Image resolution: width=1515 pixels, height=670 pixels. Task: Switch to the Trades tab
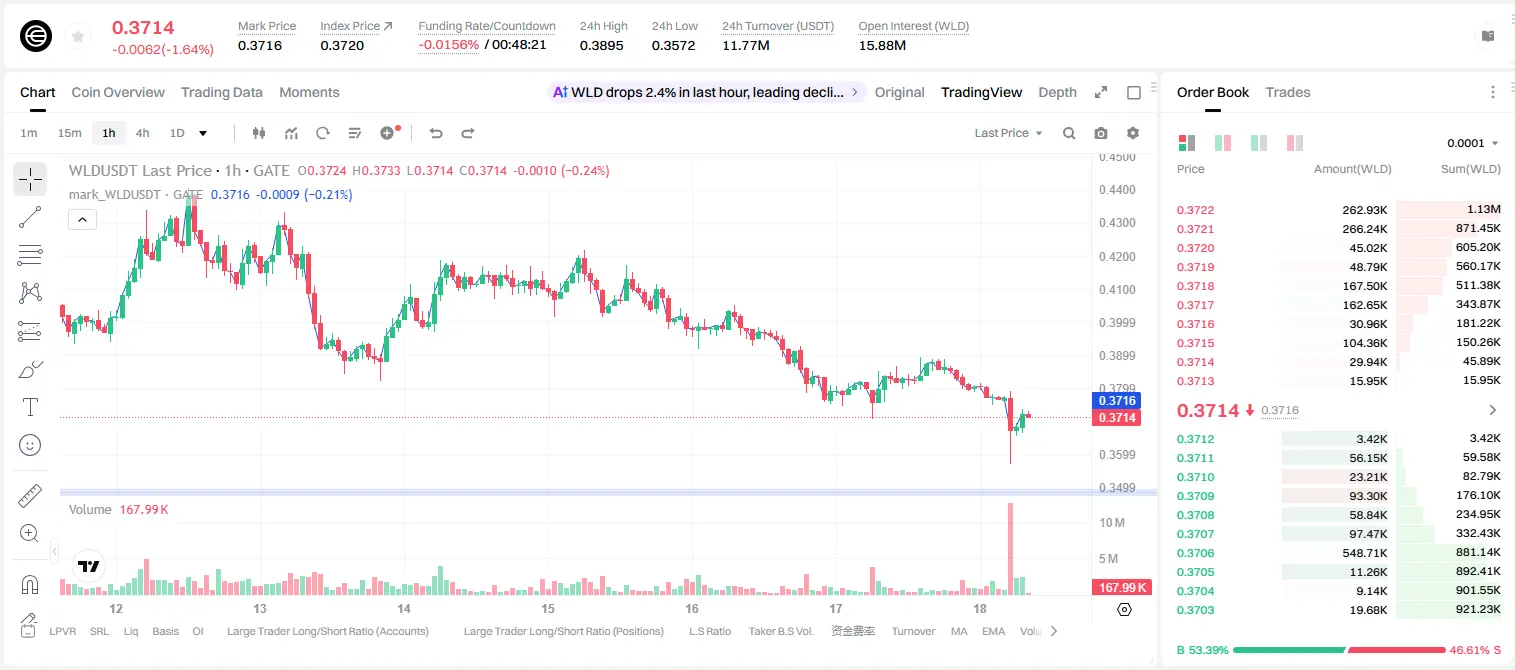pyautogui.click(x=1287, y=92)
